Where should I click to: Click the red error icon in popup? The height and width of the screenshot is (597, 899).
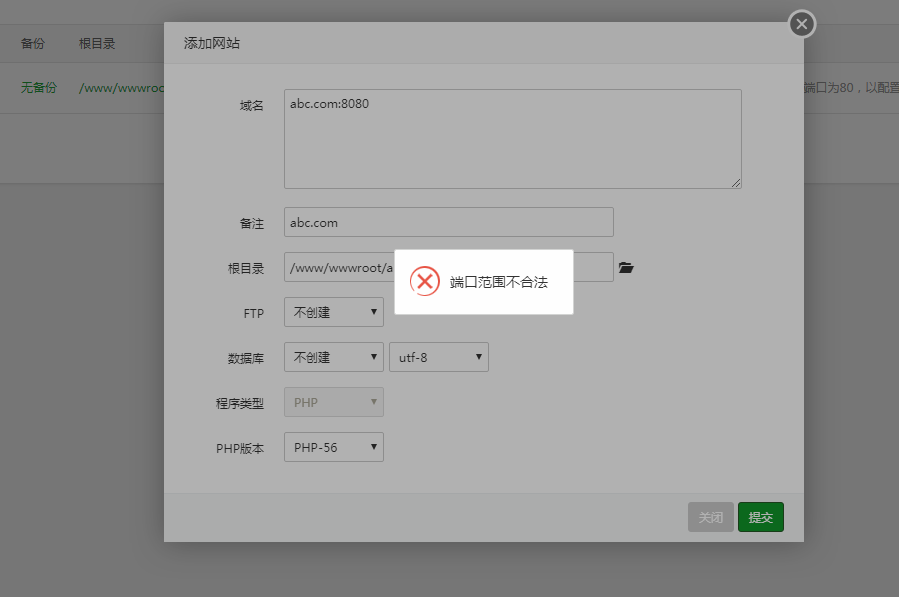[426, 281]
